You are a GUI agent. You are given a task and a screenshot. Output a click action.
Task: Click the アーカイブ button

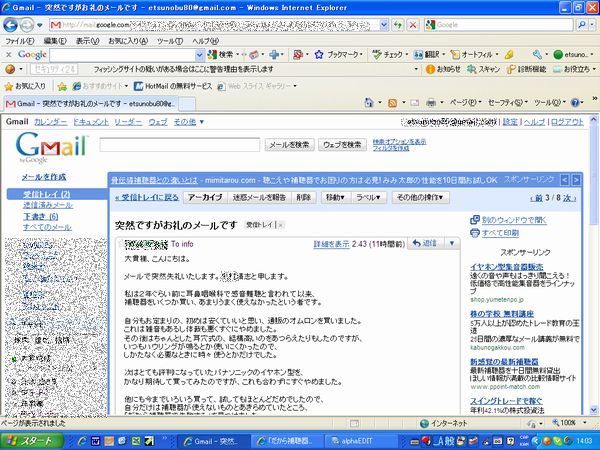tap(205, 197)
